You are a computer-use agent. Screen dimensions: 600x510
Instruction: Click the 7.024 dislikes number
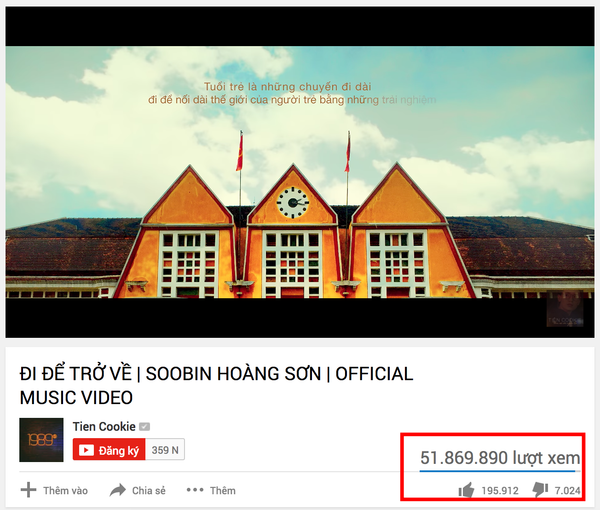(567, 490)
